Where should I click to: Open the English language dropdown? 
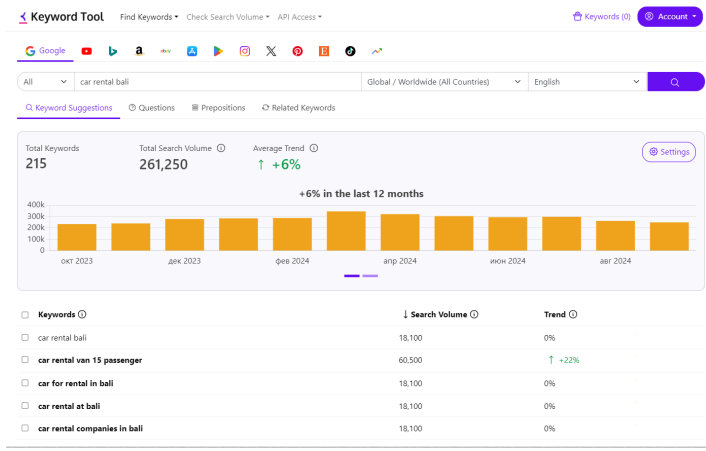(x=587, y=82)
